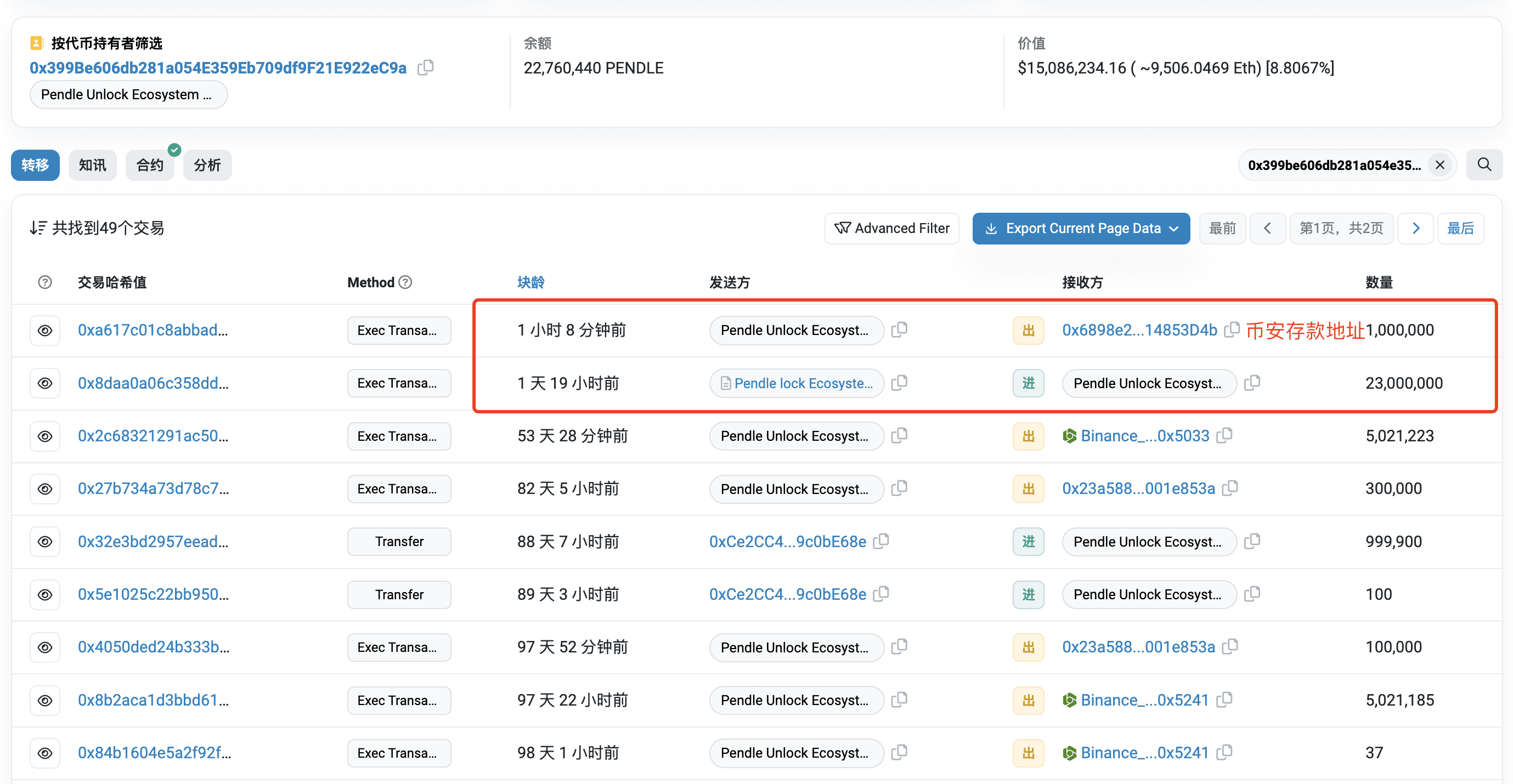Jump to the last page 最后
The width and height of the screenshot is (1513, 784).
[1460, 228]
